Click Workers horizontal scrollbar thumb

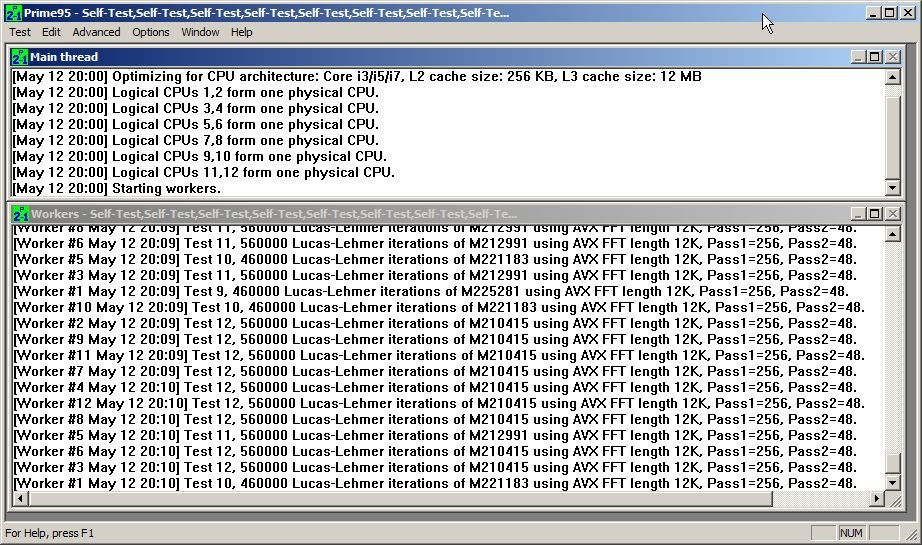click(x=400, y=499)
